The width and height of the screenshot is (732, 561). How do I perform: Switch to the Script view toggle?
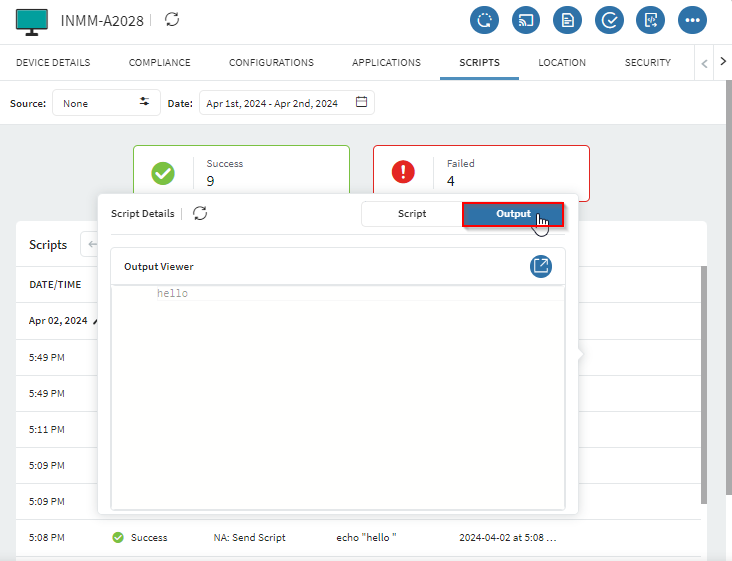tap(412, 214)
